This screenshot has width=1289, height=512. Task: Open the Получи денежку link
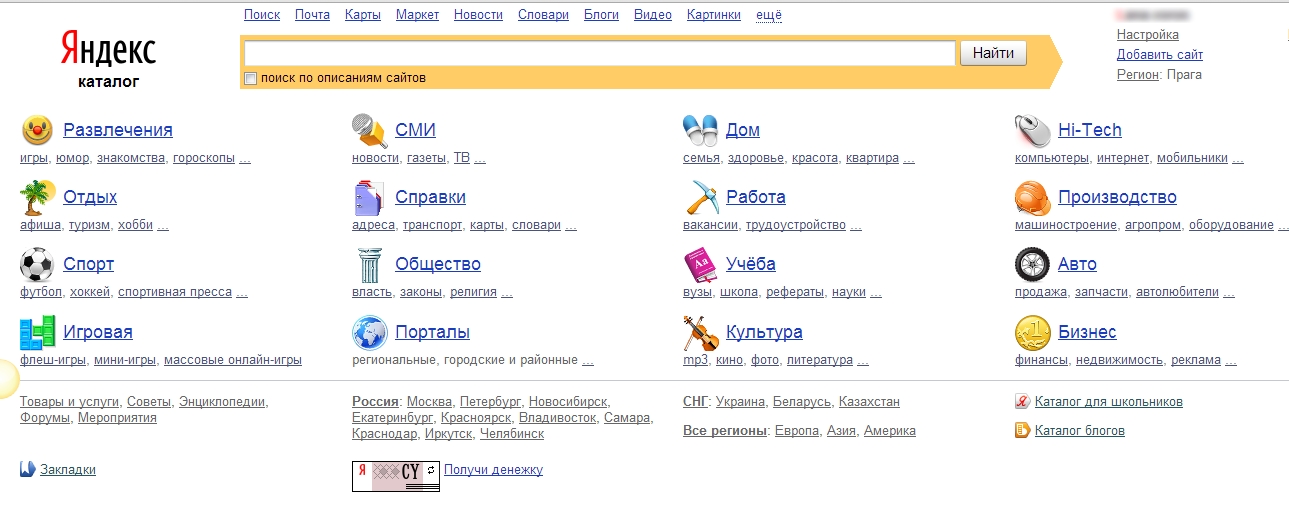[493, 470]
